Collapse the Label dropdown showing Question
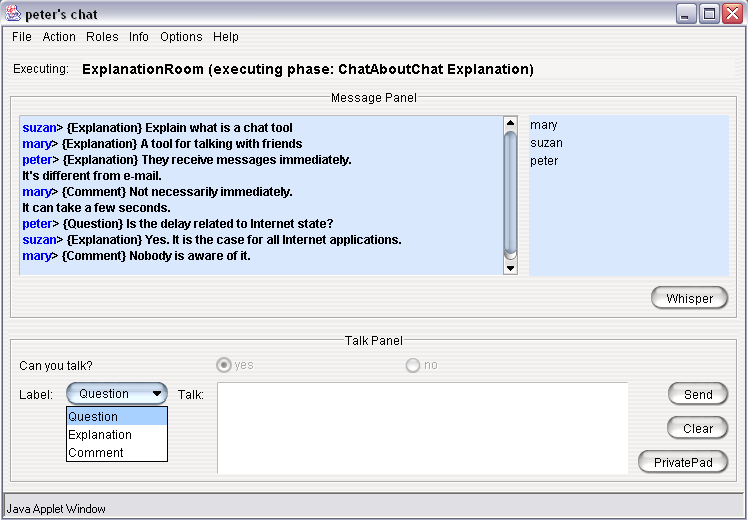748x520 pixels. [117, 394]
